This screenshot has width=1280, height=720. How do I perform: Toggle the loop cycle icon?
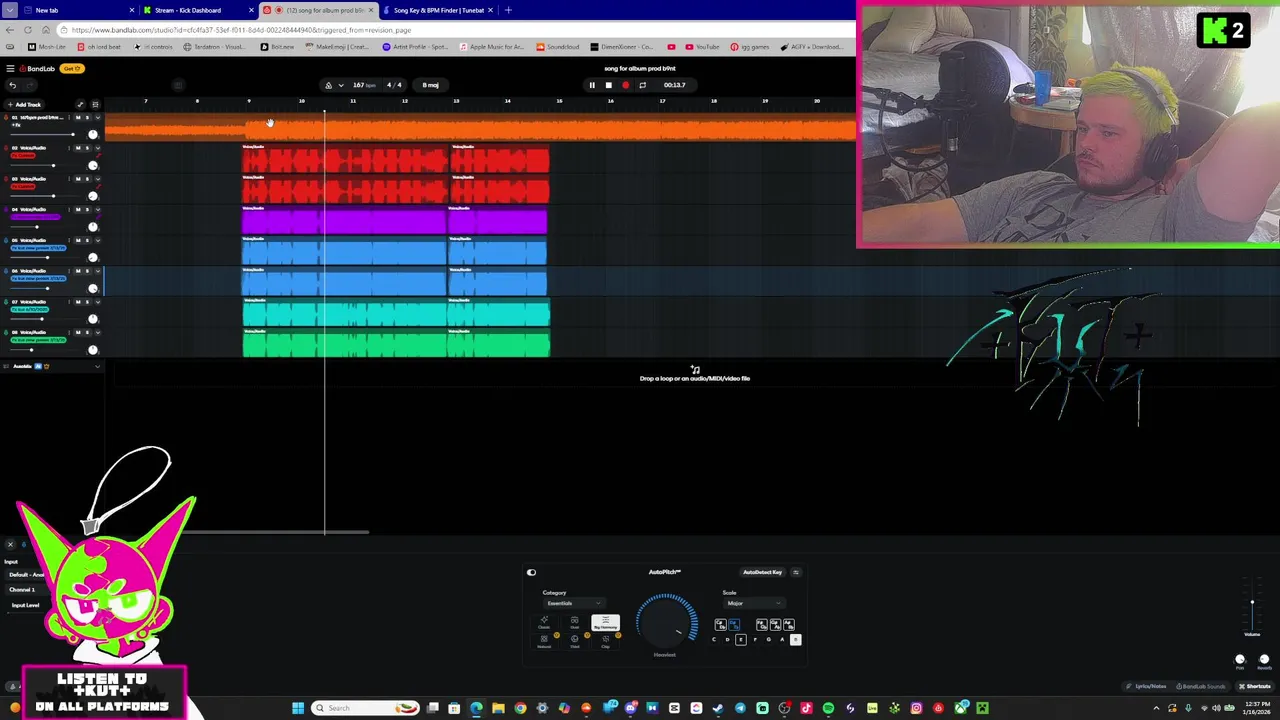(x=642, y=85)
